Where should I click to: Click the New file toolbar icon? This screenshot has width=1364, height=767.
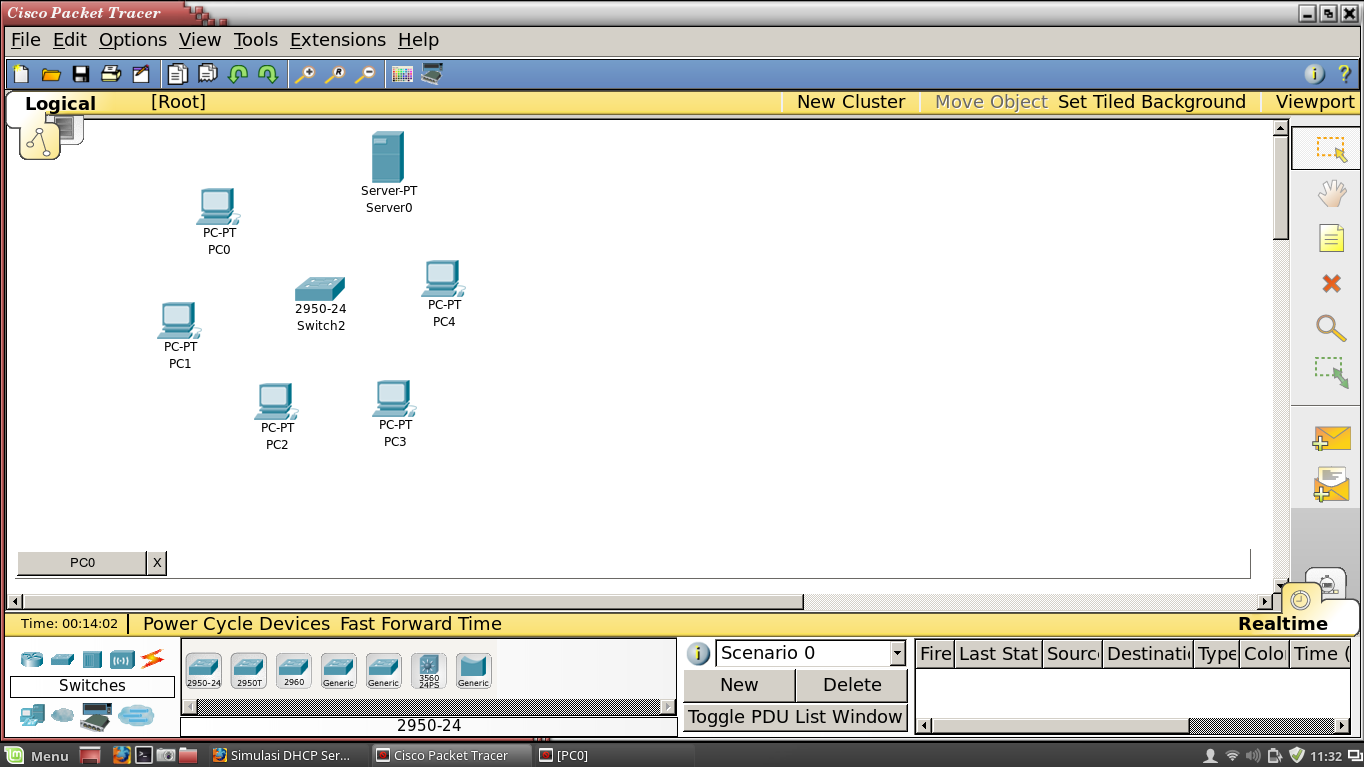click(21, 74)
